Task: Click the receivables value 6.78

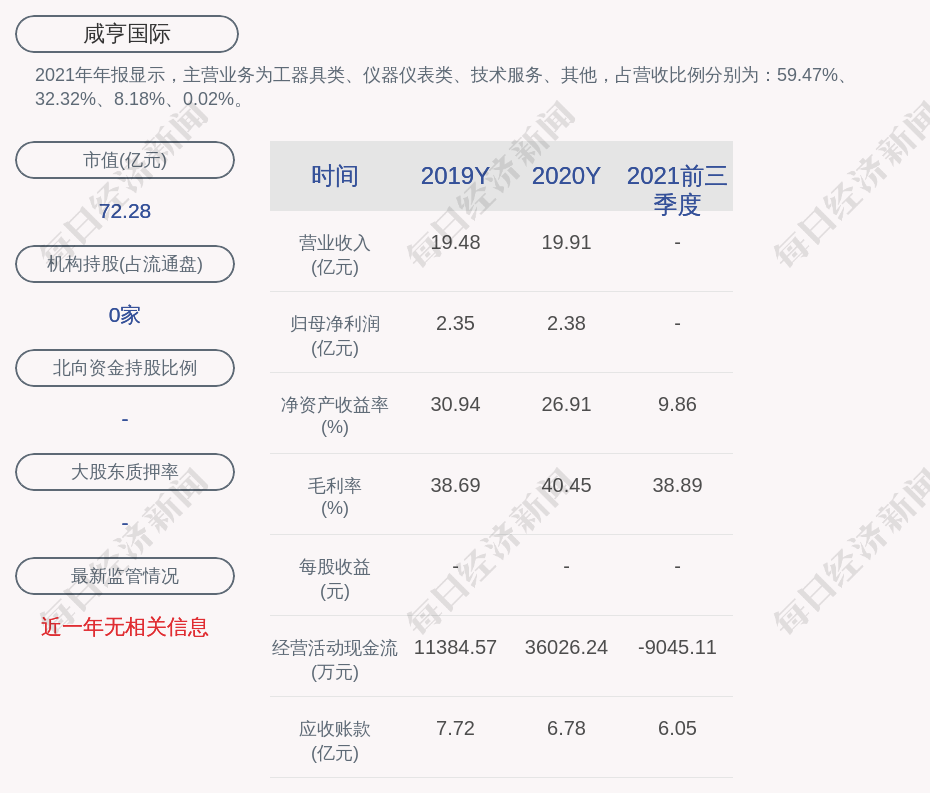Action: coord(566,728)
